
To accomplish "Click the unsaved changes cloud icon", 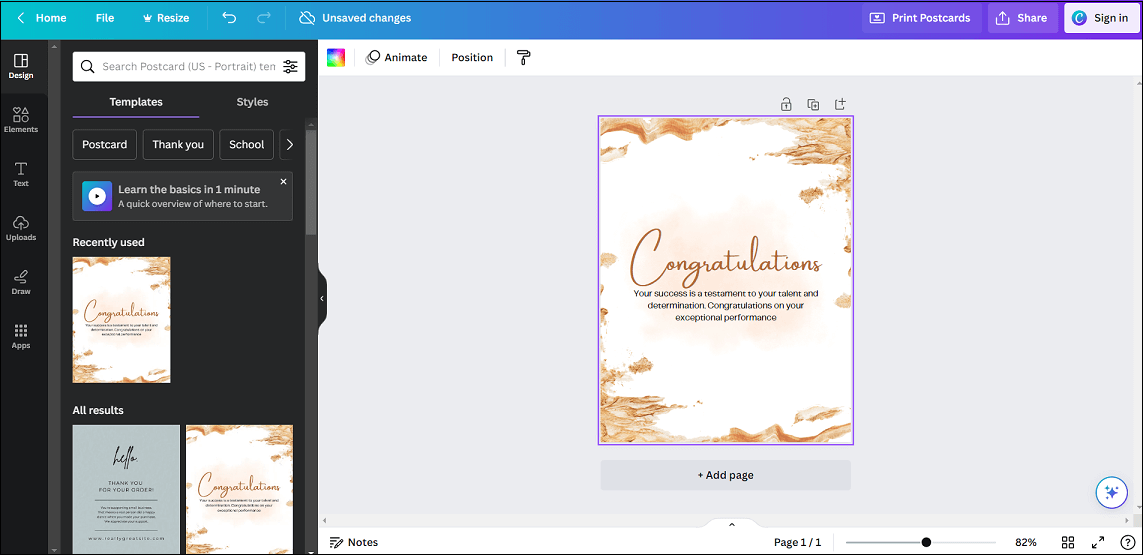I will [x=307, y=18].
